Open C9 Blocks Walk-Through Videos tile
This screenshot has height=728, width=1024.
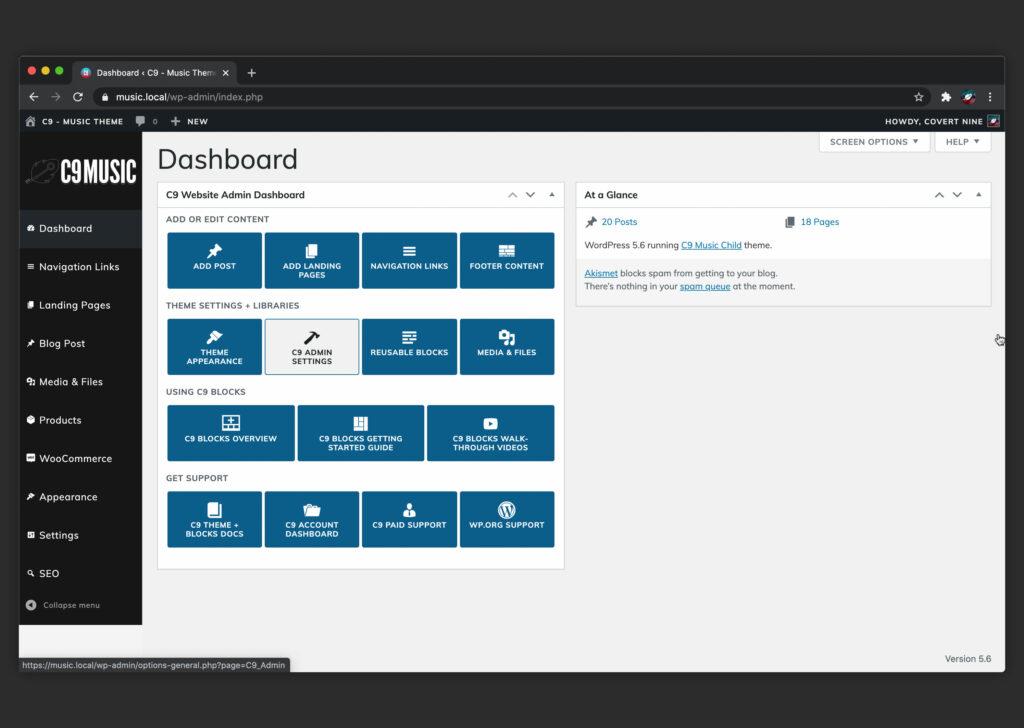pos(490,432)
